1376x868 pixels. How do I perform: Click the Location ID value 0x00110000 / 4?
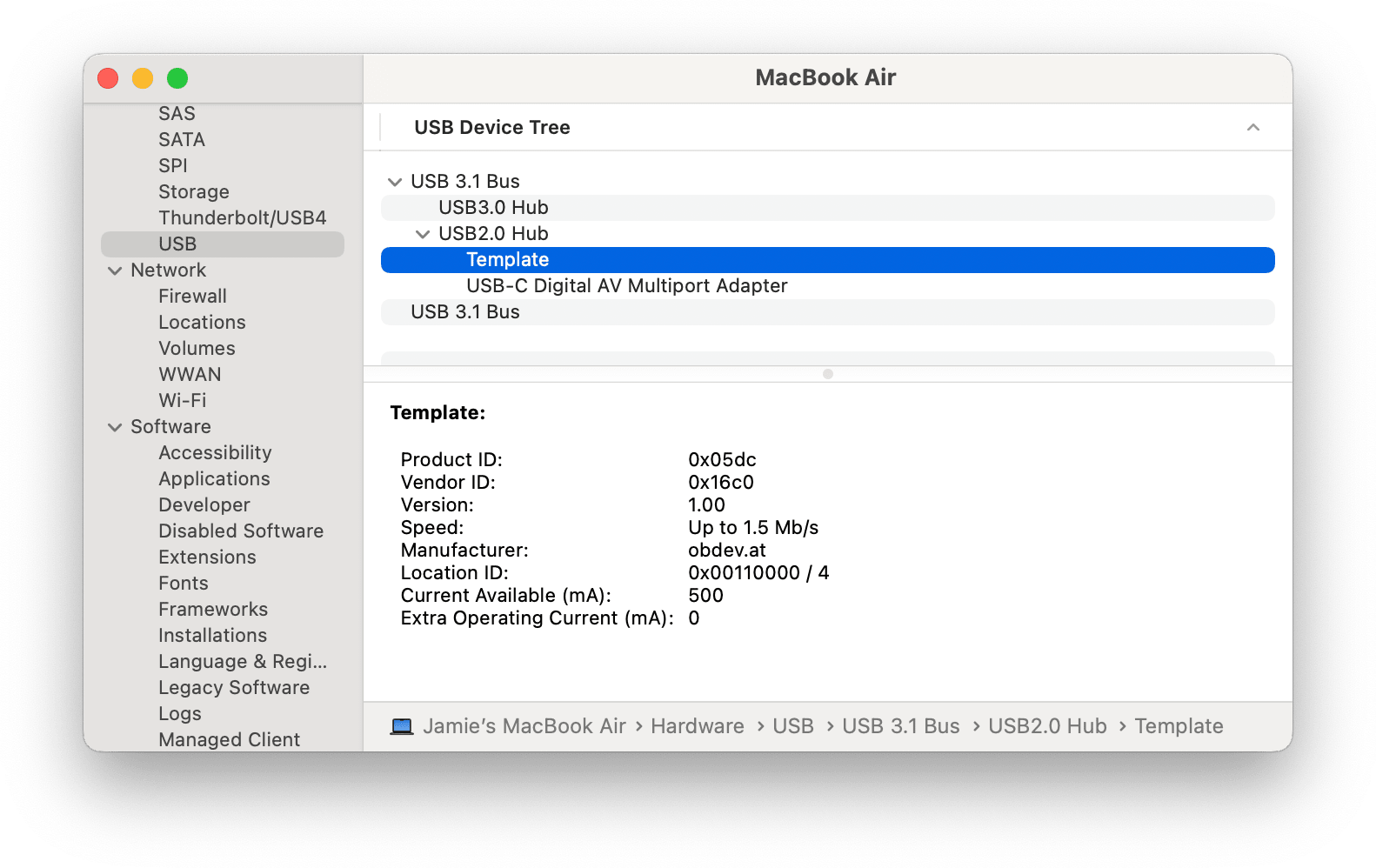[758, 573]
